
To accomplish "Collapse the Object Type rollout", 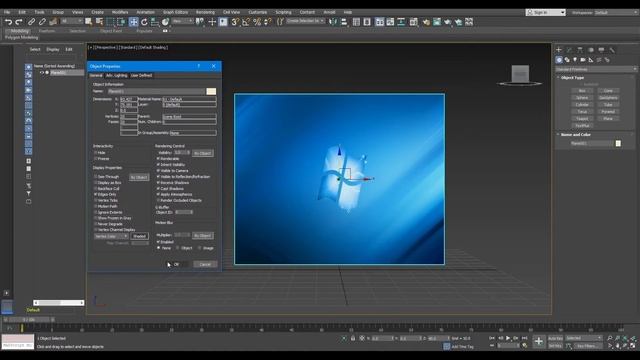I will click(572, 78).
